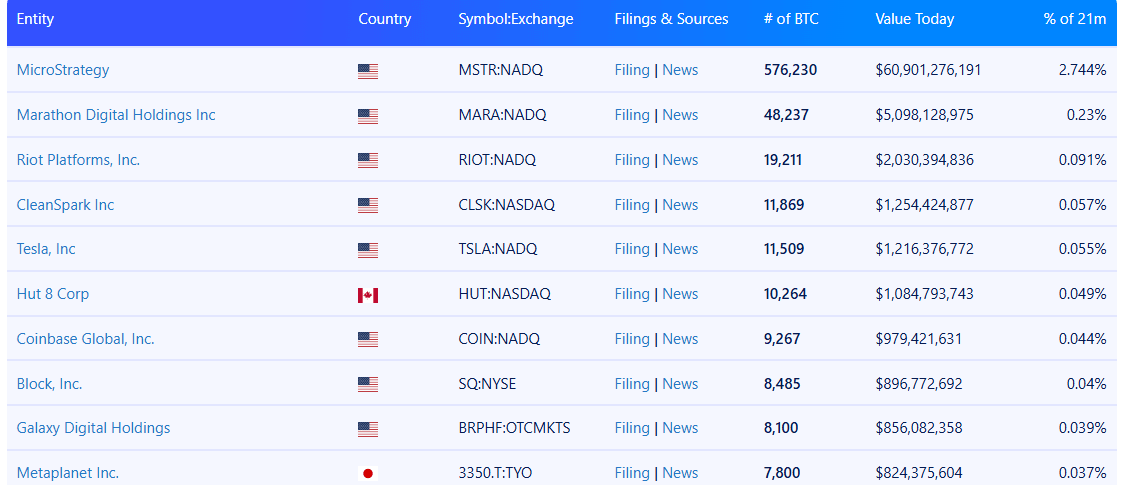Screen dimensions: 1129x485
Task: Open Filing link for Galaxy Digital
Action: click(x=632, y=427)
